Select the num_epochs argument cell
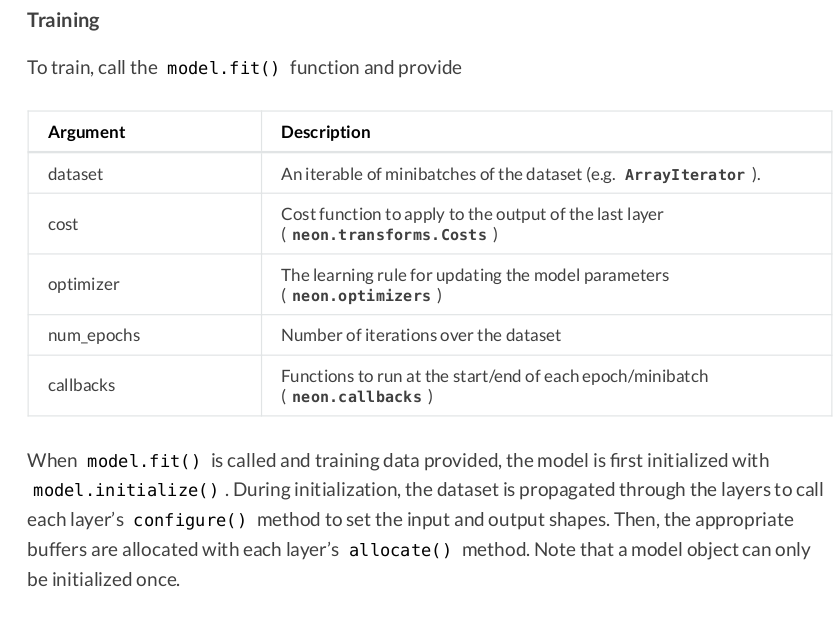Image resolution: width=840 pixels, height=639 pixels. pos(94,335)
